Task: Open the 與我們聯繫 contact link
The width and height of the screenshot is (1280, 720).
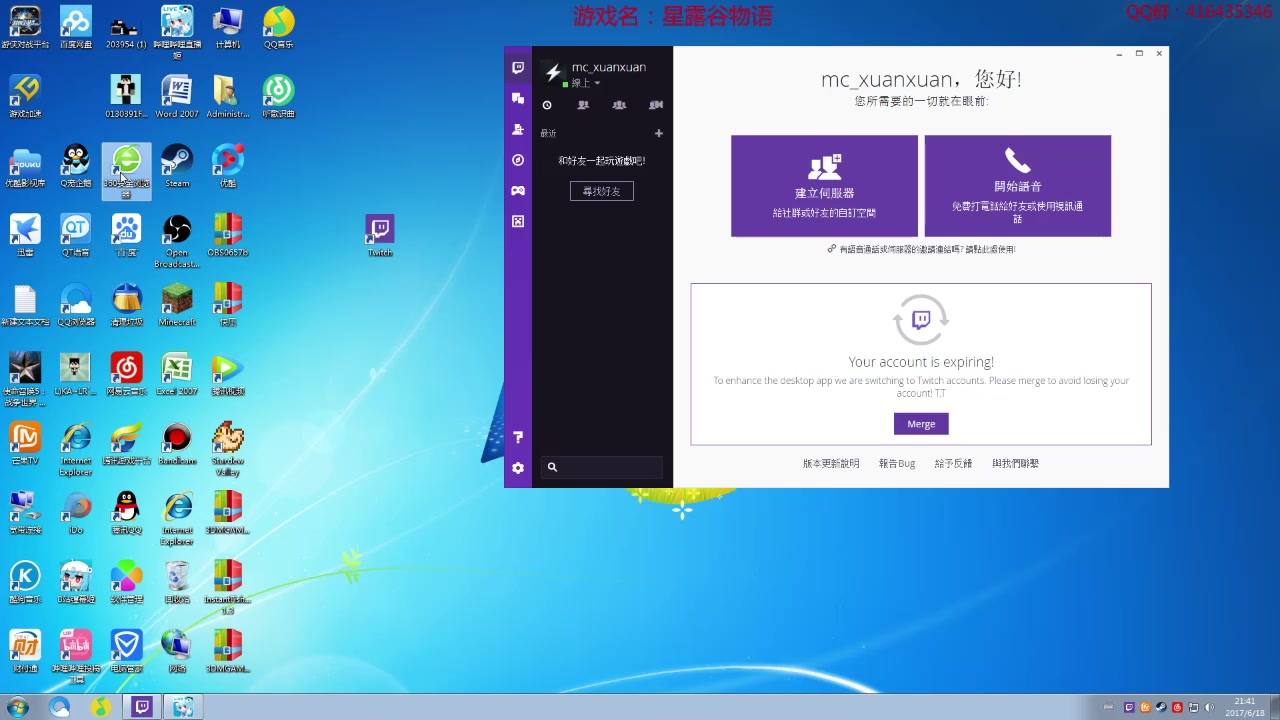Action: [1015, 464]
